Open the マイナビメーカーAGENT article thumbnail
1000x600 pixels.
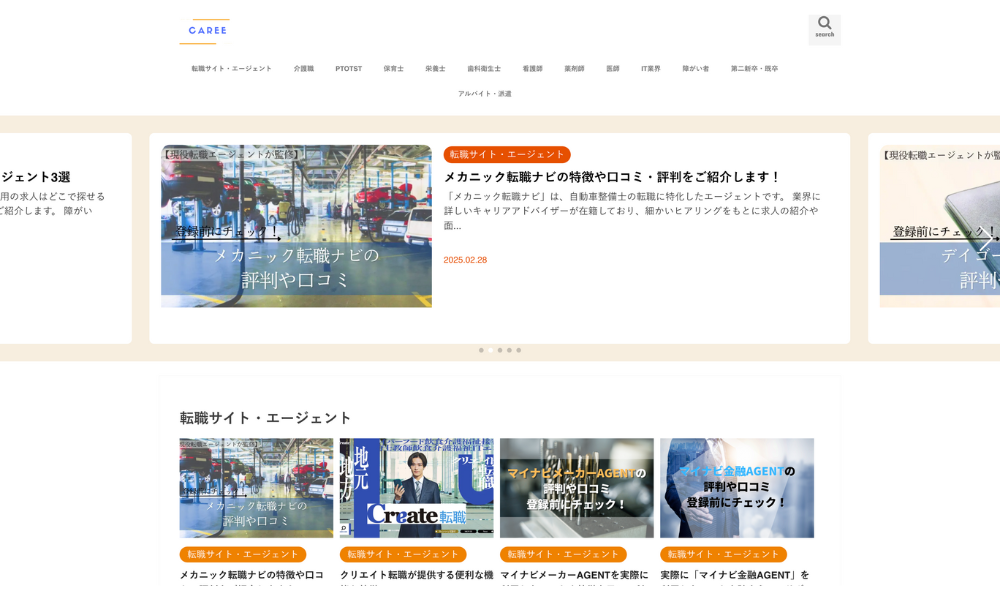[x=576, y=488]
